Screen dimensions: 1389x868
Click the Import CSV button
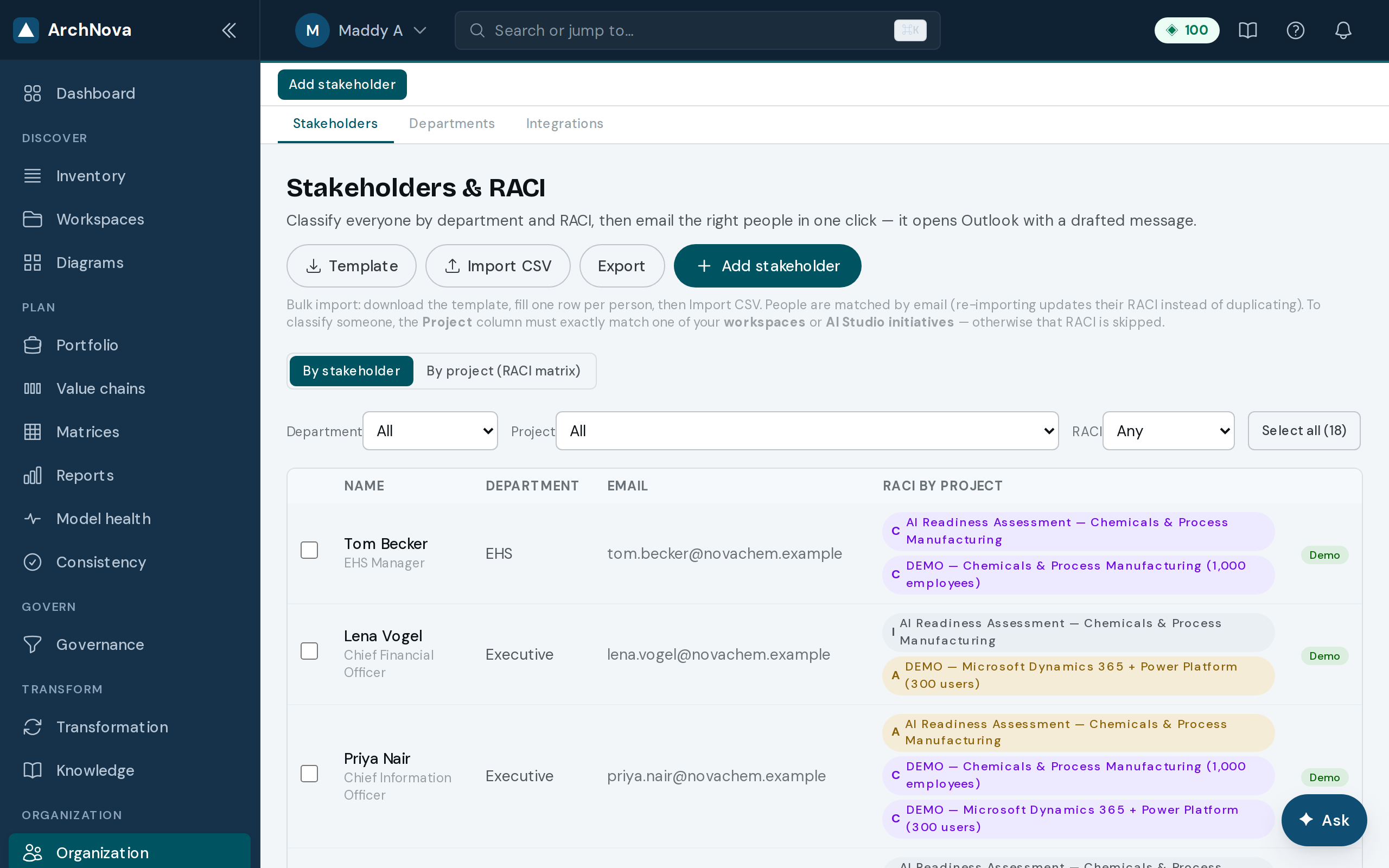[x=498, y=266]
